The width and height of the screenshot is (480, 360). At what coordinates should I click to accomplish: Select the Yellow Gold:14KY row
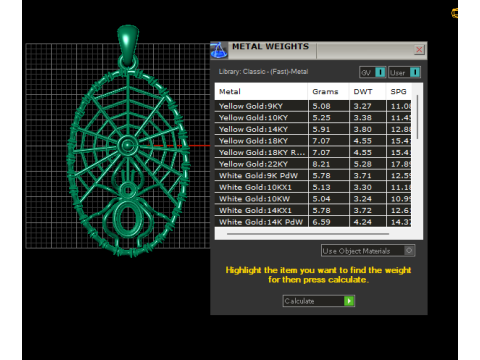tap(313, 129)
